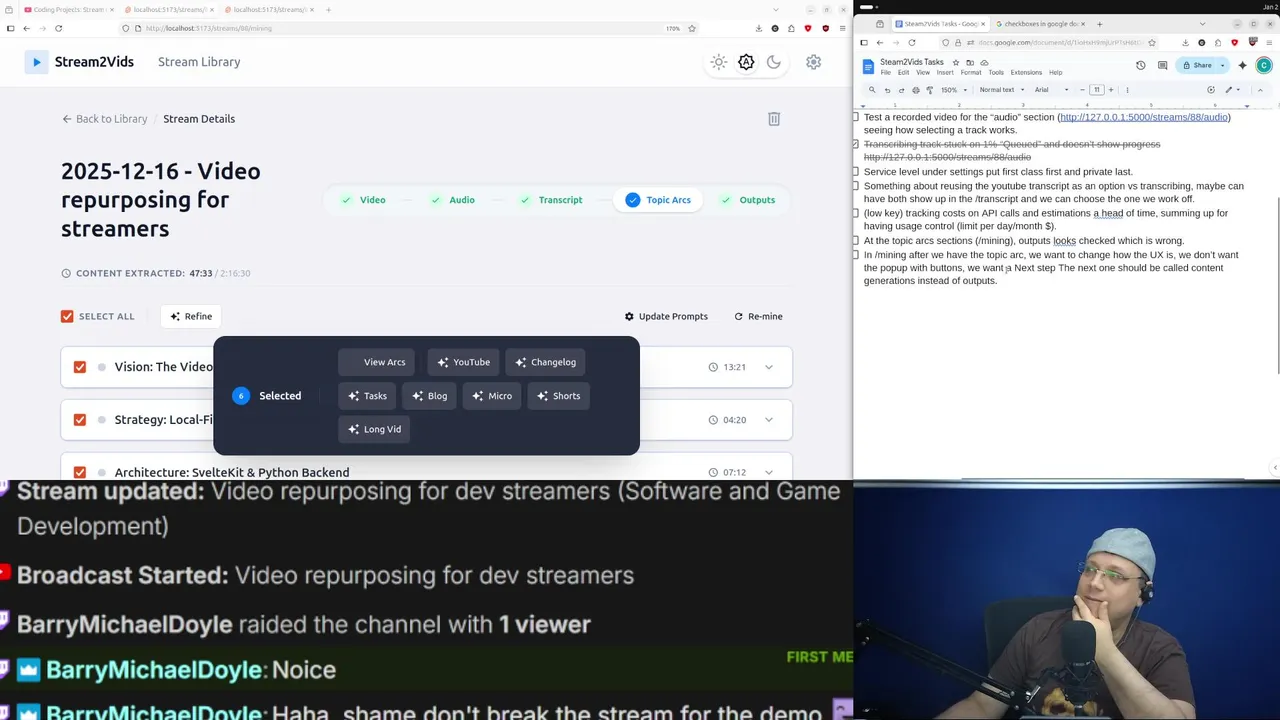Select checkboxes in google docs browser tab
Screen dimensions: 1280x720
[x=1040, y=24]
